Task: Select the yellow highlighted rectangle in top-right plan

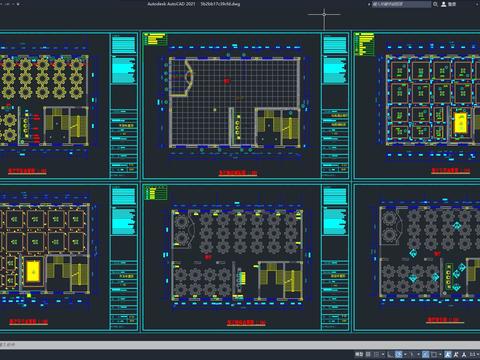Action: [461, 123]
